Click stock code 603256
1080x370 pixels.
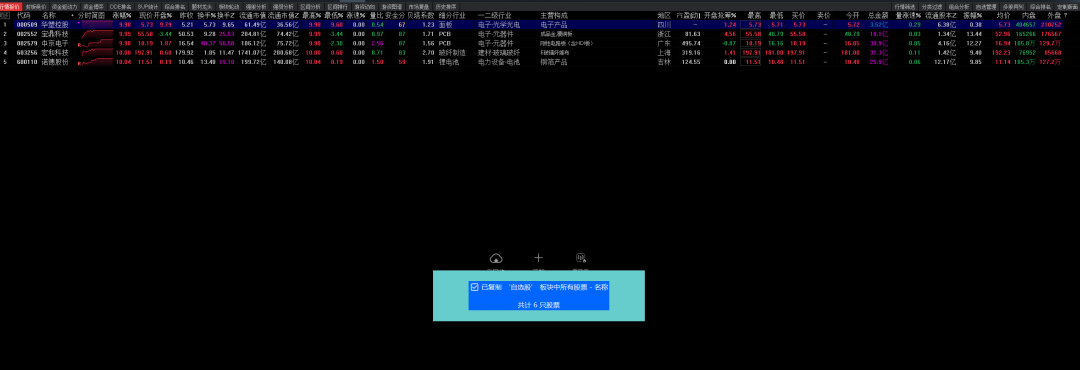pos(26,52)
